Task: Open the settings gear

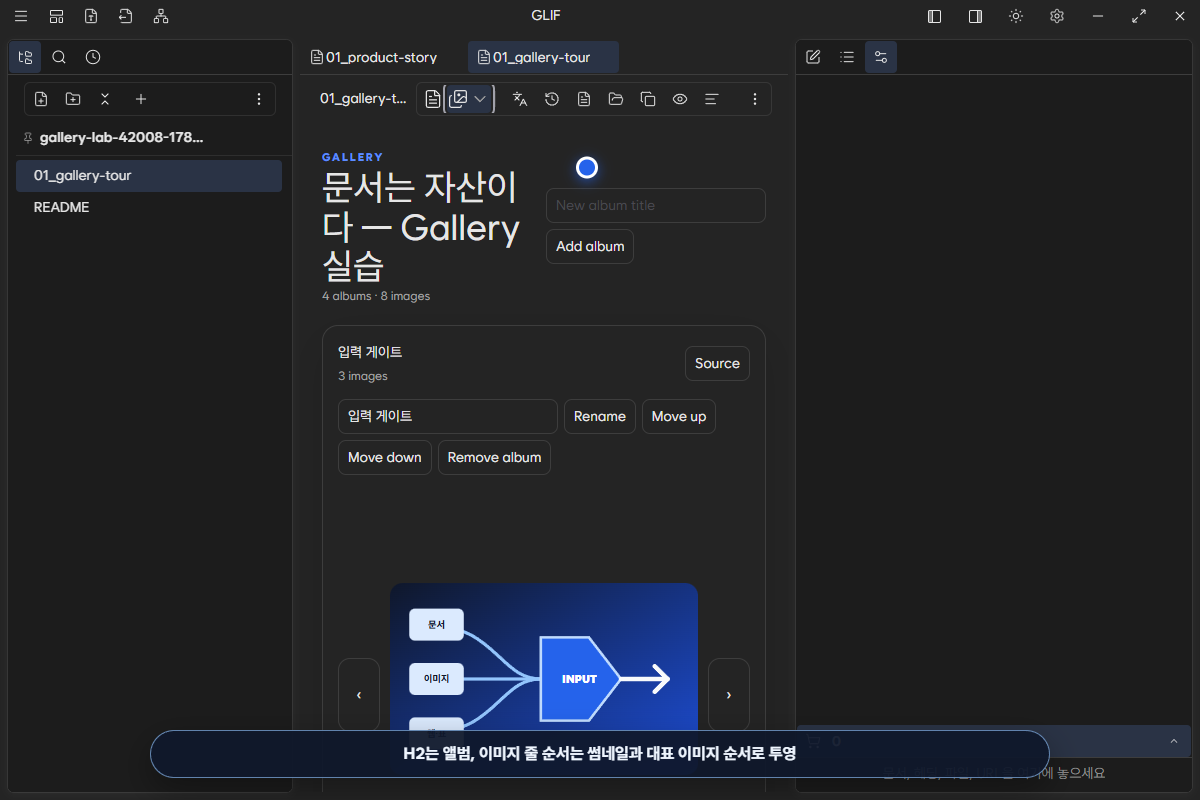Action: click(x=1057, y=16)
